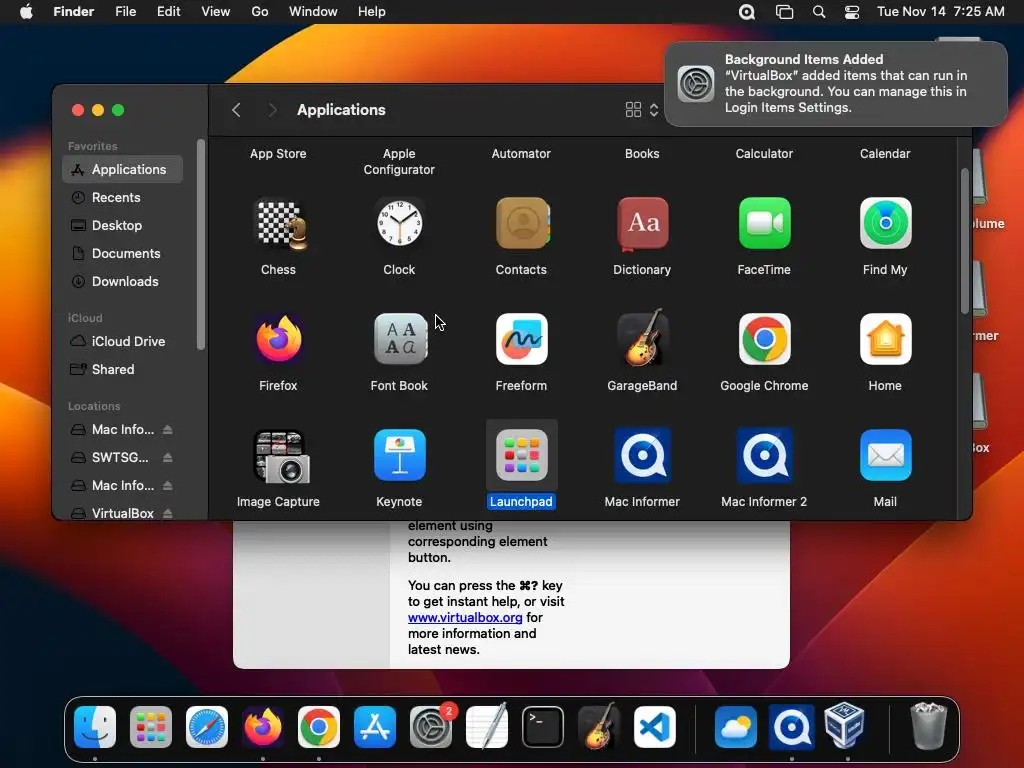
Task: Open the Edit menu
Action: tap(168, 12)
